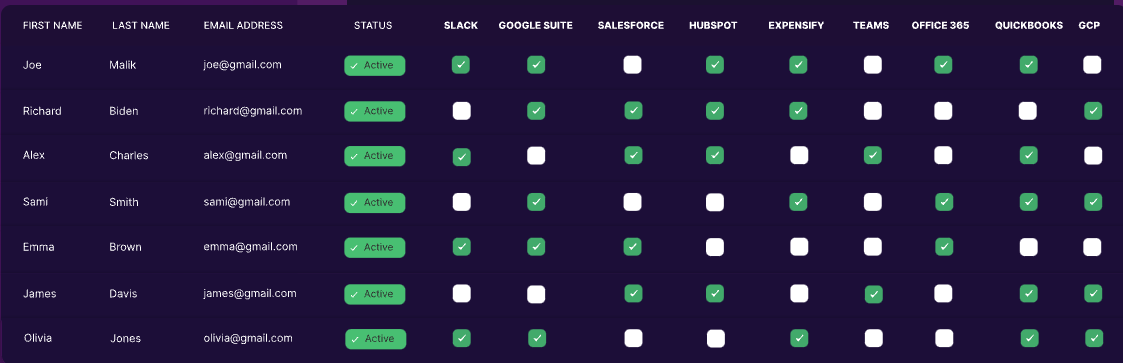Enable Google Suite for Alex Charles

tap(536, 155)
